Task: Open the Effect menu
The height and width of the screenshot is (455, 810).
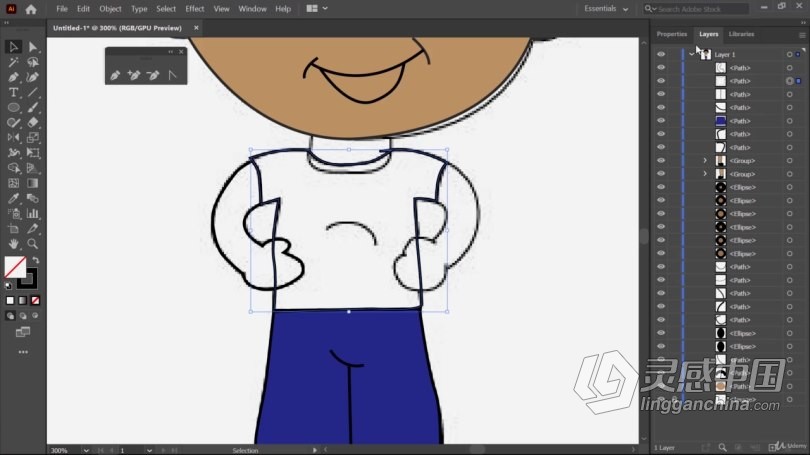Action: (195, 9)
